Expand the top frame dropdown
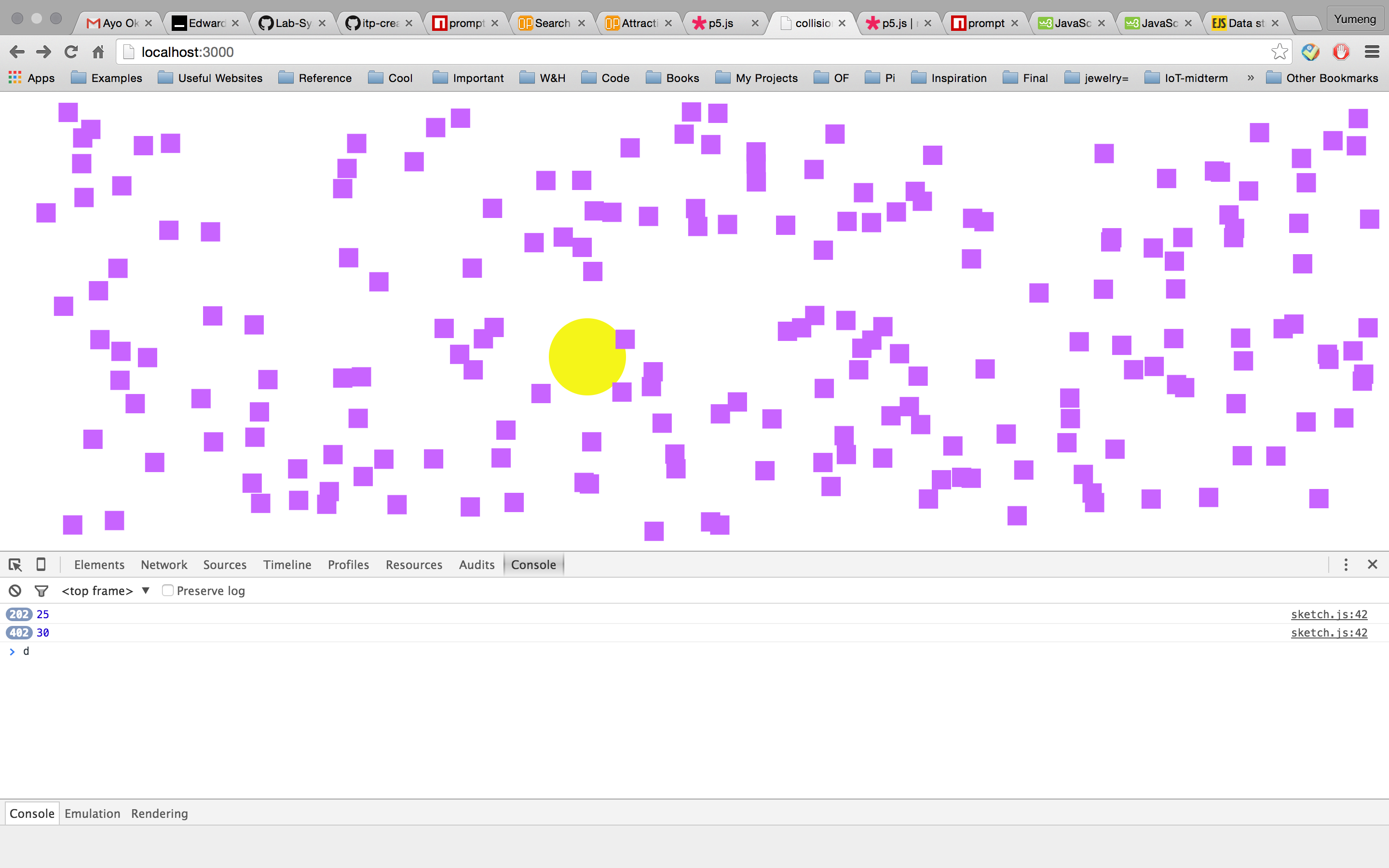 pos(146,591)
